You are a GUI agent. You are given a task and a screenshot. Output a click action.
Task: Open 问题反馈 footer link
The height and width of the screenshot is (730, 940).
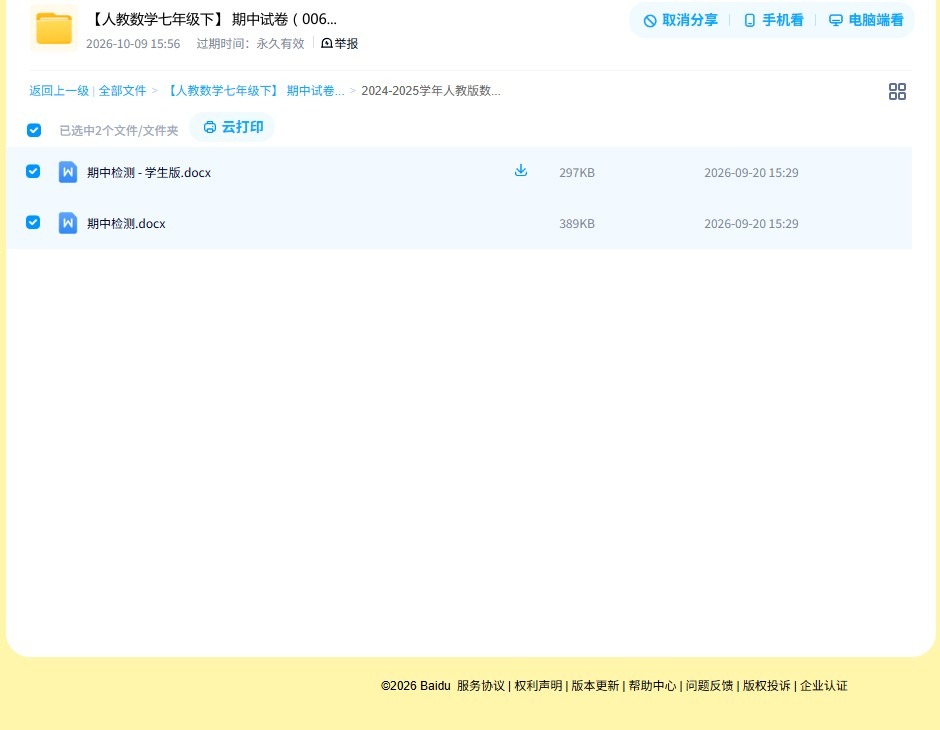click(x=709, y=686)
